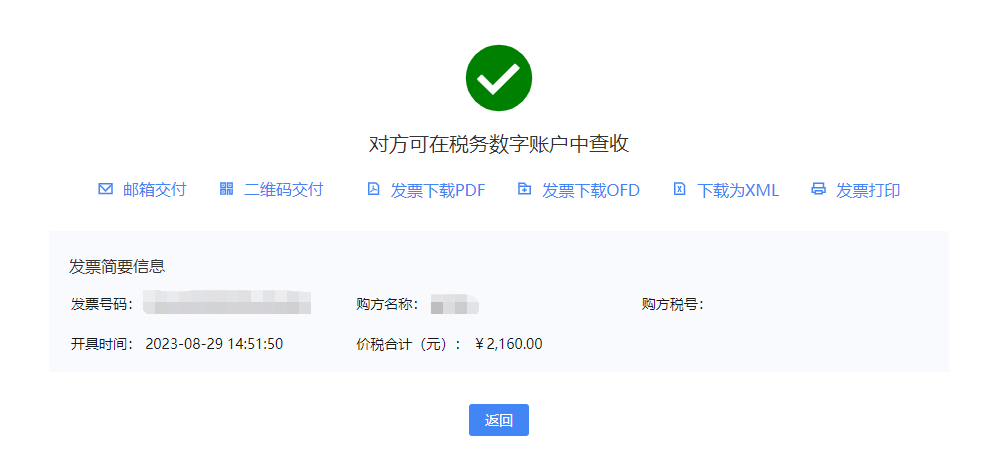Click the green success checkmark icon
996x450 pixels.
498,78
